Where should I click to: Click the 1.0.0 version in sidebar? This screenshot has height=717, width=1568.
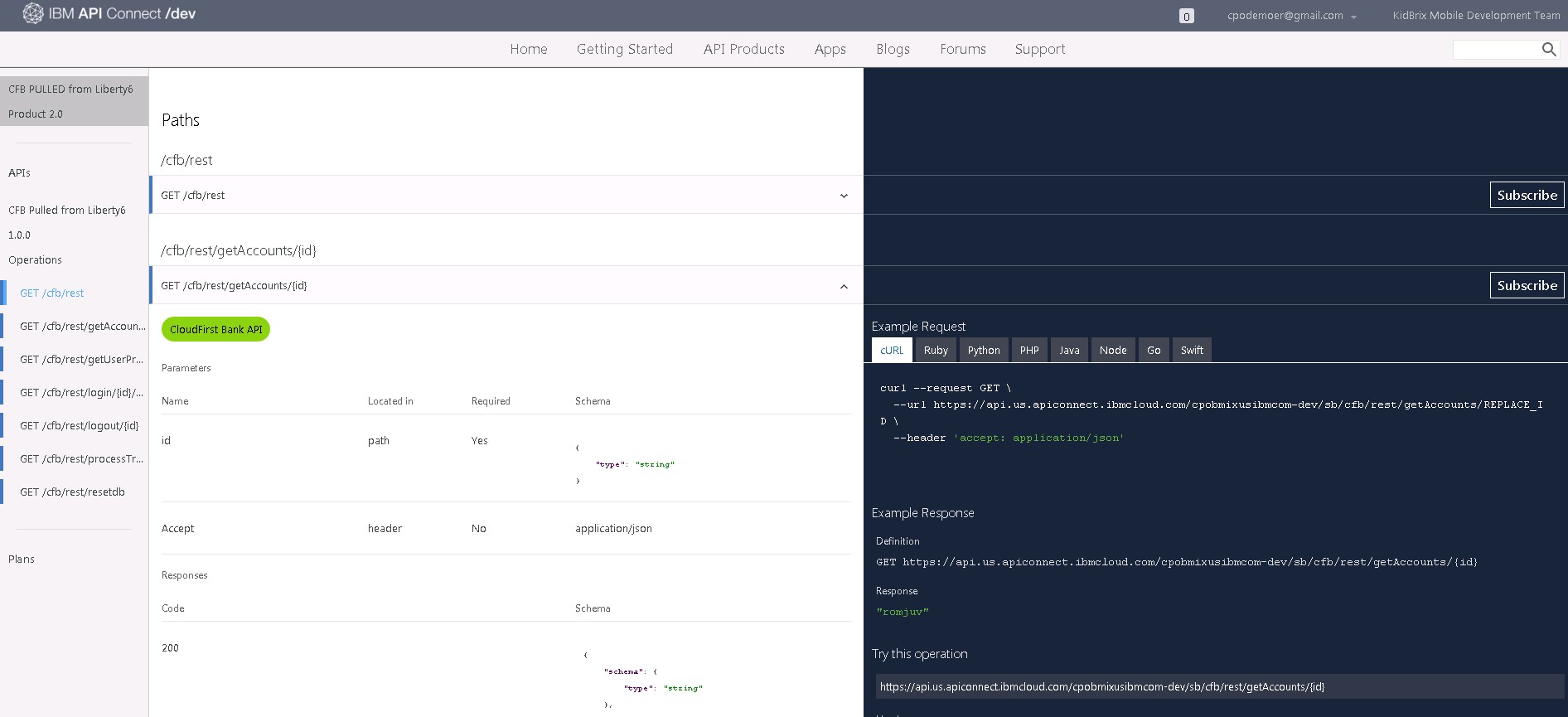click(x=19, y=235)
